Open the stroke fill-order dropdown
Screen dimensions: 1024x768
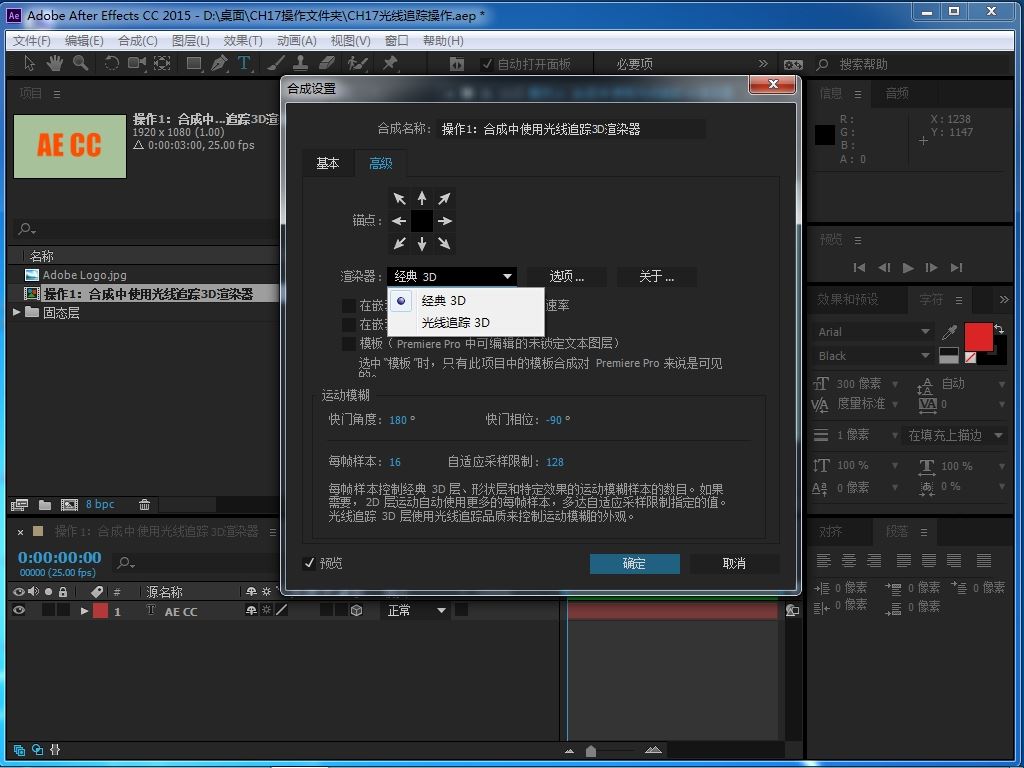tap(954, 435)
